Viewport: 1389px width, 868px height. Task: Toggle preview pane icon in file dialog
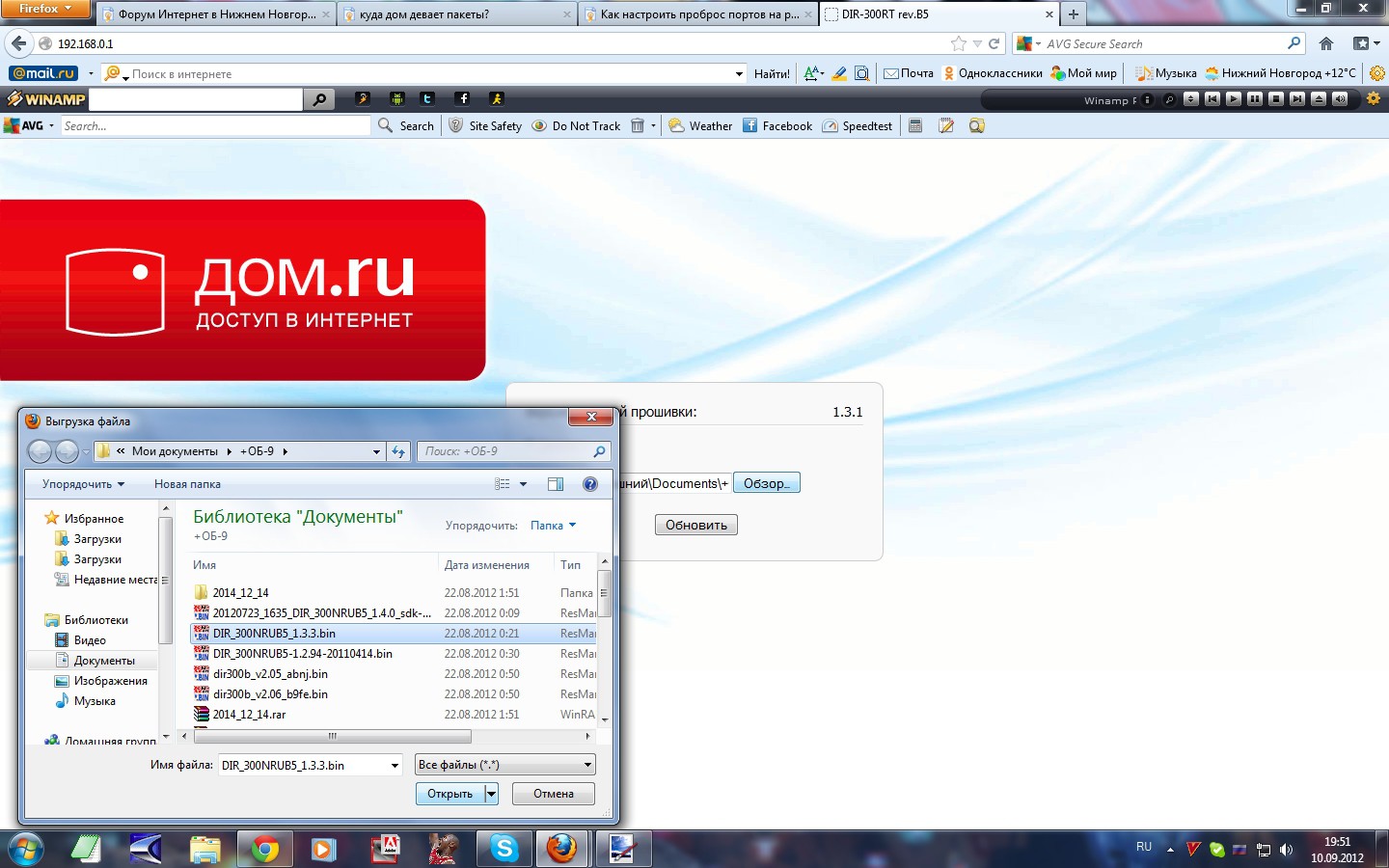(x=556, y=484)
